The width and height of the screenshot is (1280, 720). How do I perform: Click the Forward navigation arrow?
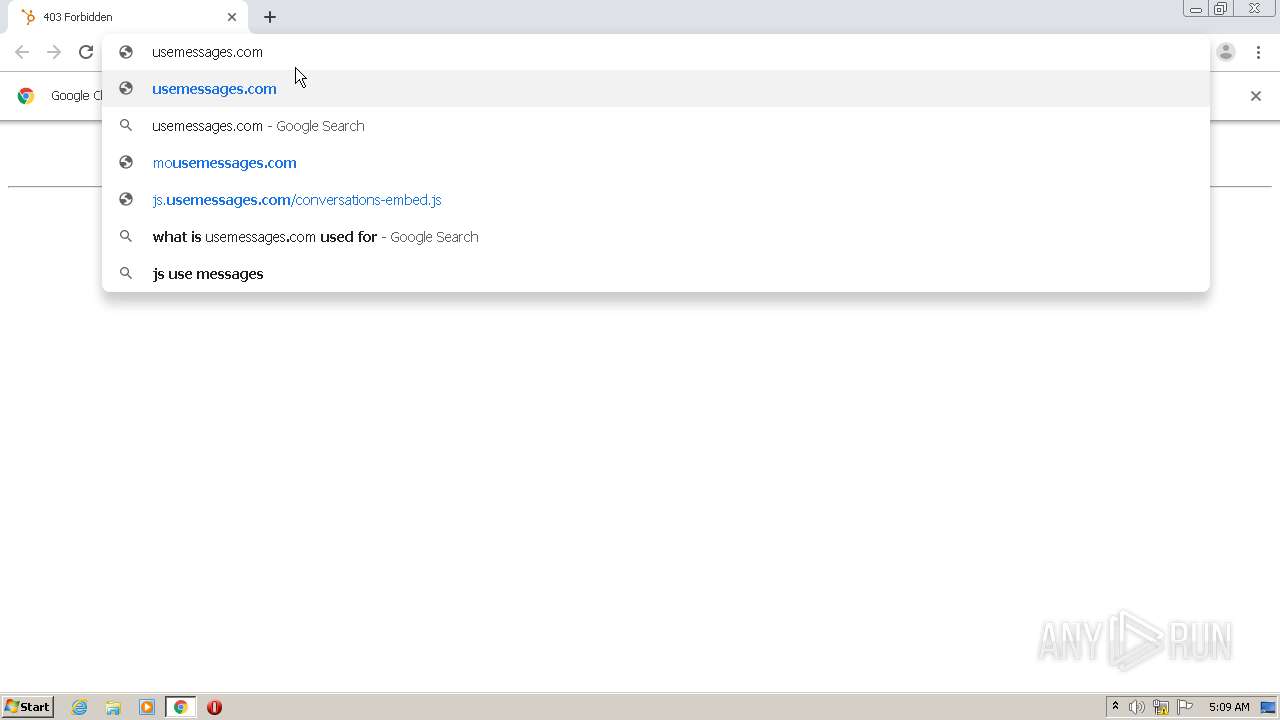54,52
